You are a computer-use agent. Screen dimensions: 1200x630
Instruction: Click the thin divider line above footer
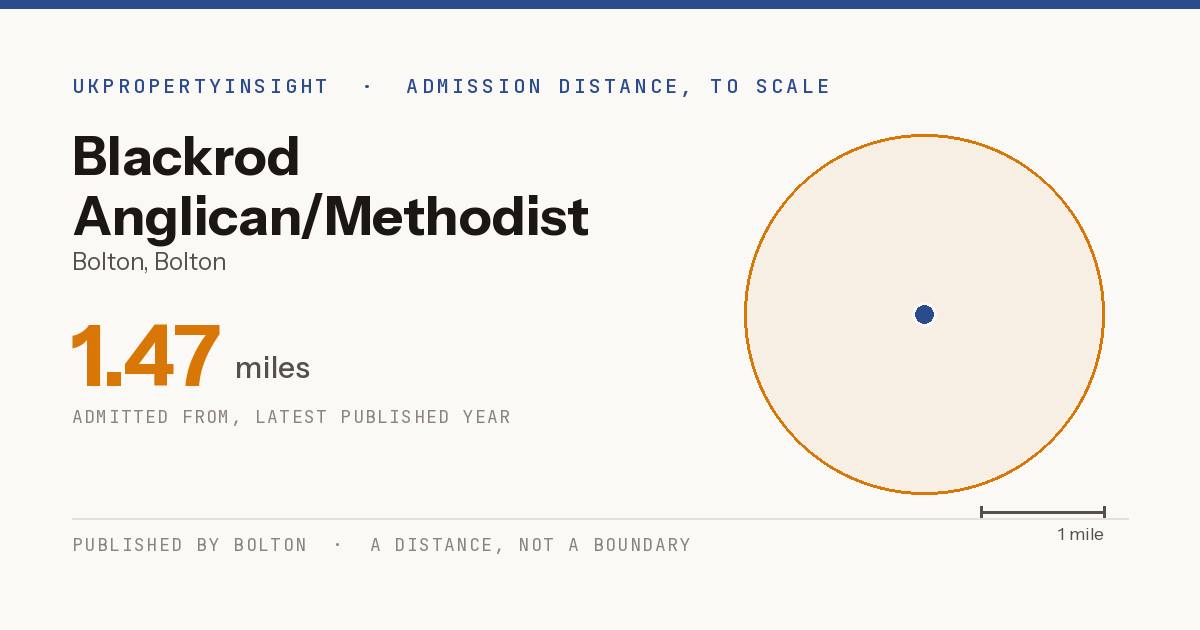pyautogui.click(x=600, y=519)
